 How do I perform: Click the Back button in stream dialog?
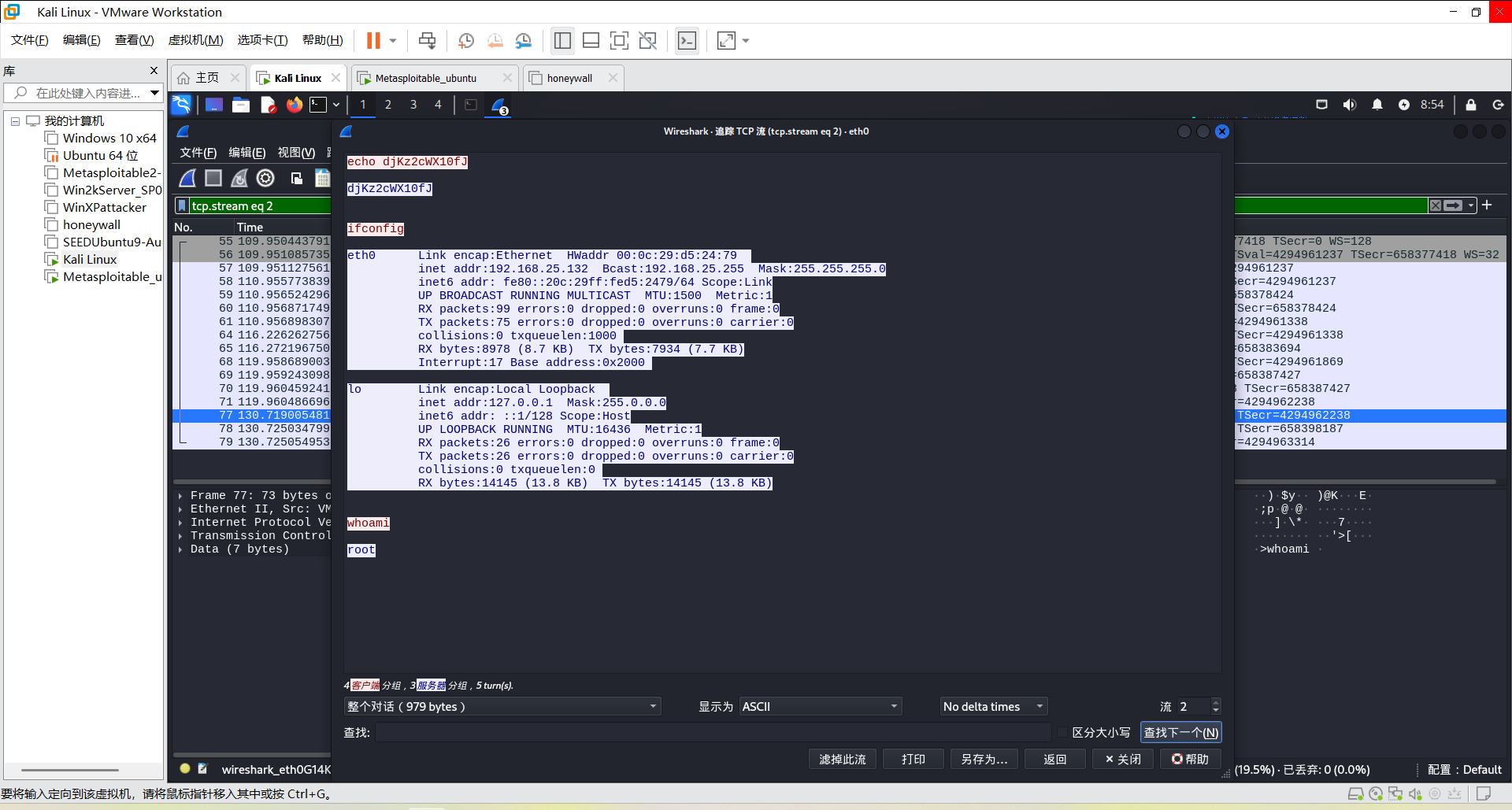pos(1055,759)
